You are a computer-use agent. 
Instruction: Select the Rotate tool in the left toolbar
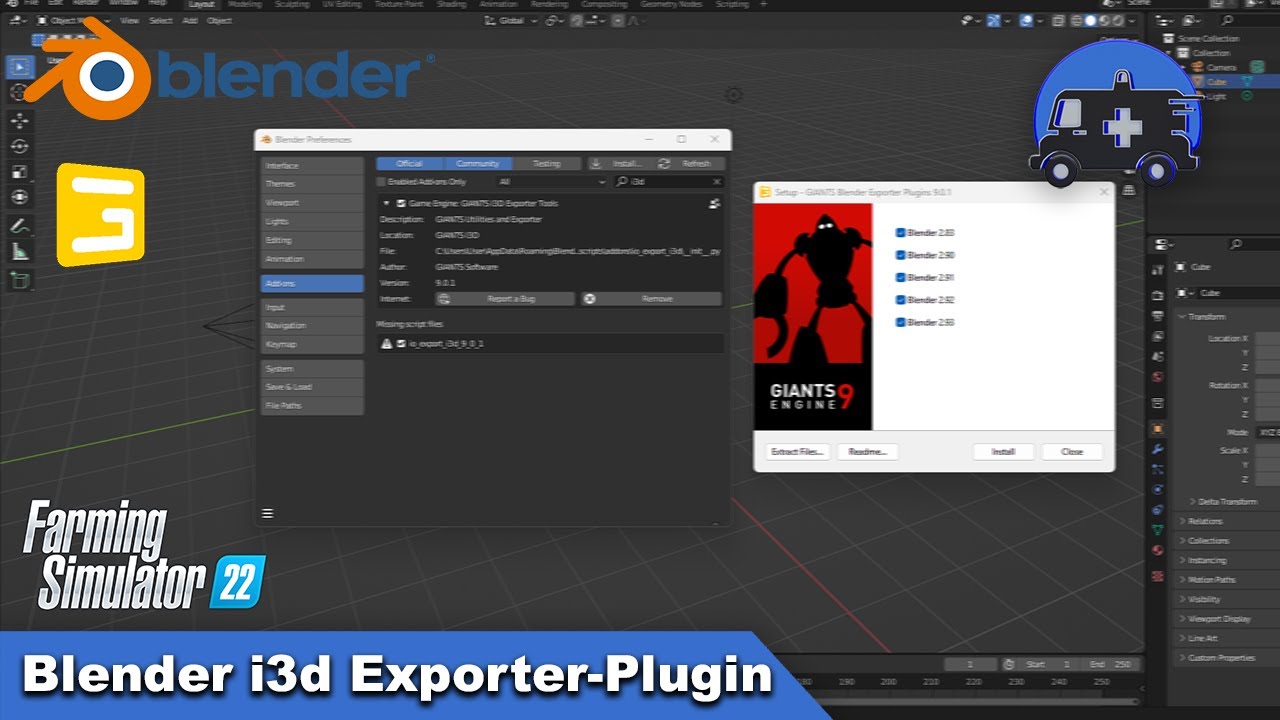(x=20, y=146)
